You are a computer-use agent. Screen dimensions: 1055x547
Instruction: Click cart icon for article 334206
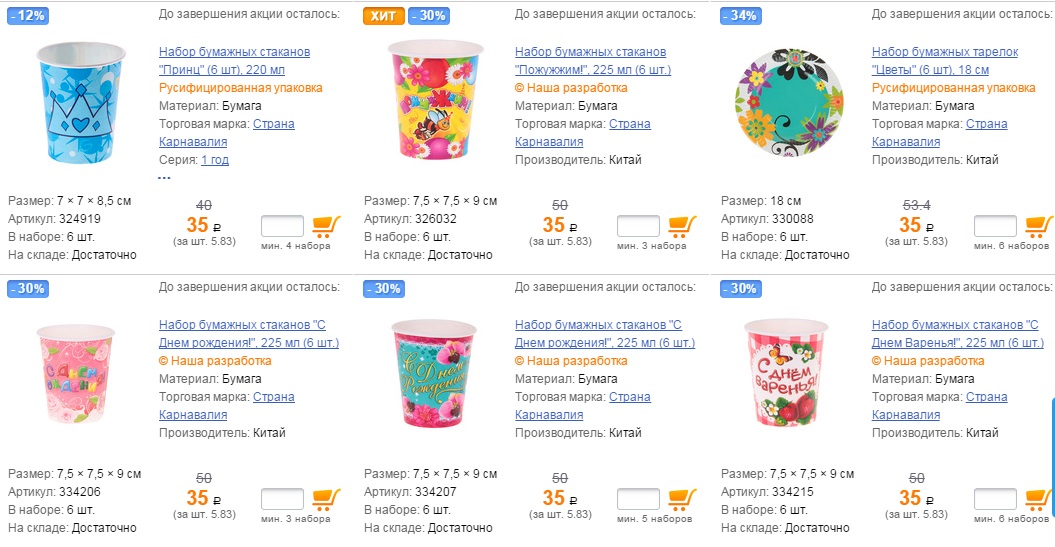(326, 499)
